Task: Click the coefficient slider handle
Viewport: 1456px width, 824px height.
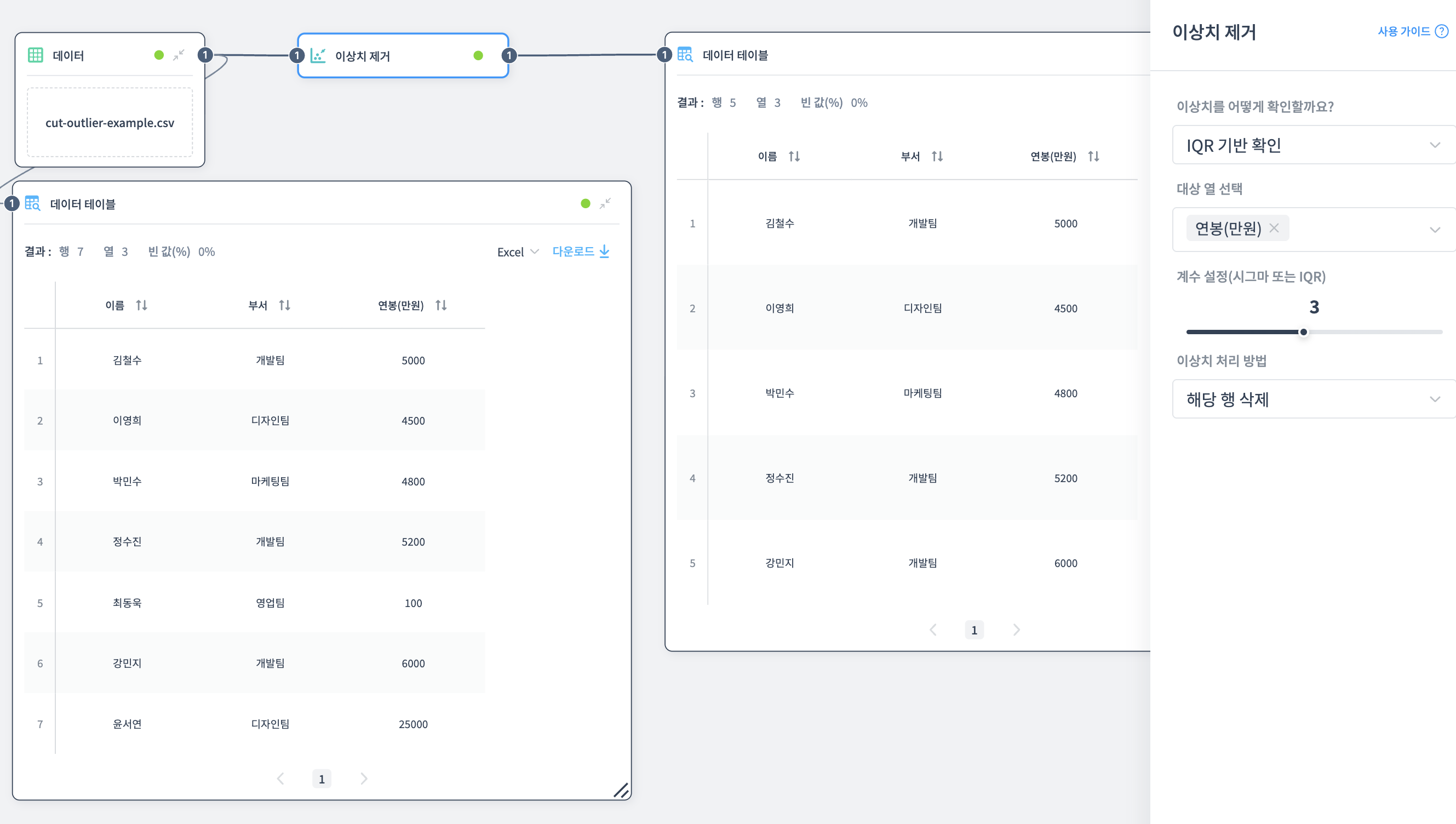Action: click(x=1303, y=332)
